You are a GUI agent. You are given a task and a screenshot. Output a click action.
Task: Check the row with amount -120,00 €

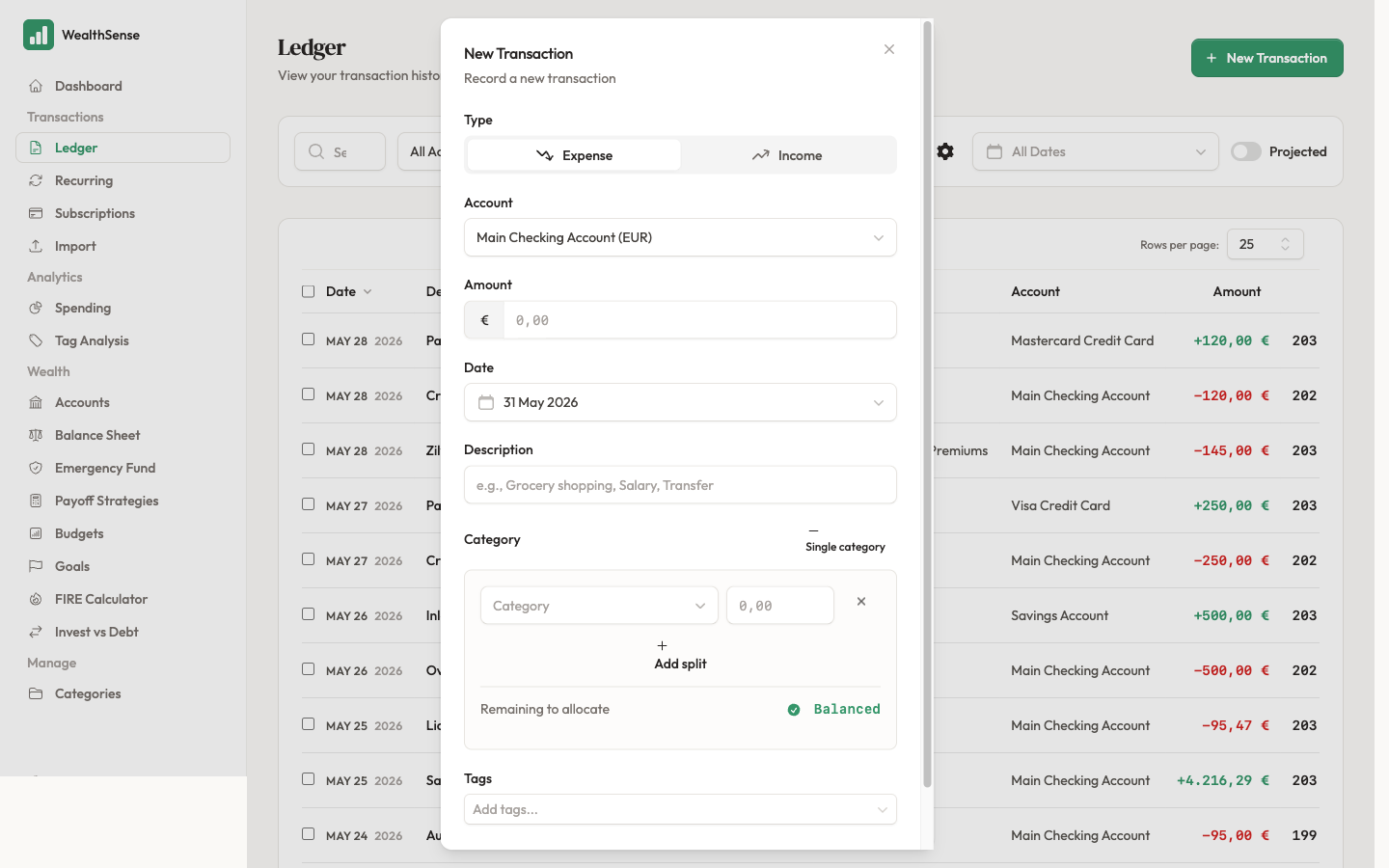[x=308, y=394]
